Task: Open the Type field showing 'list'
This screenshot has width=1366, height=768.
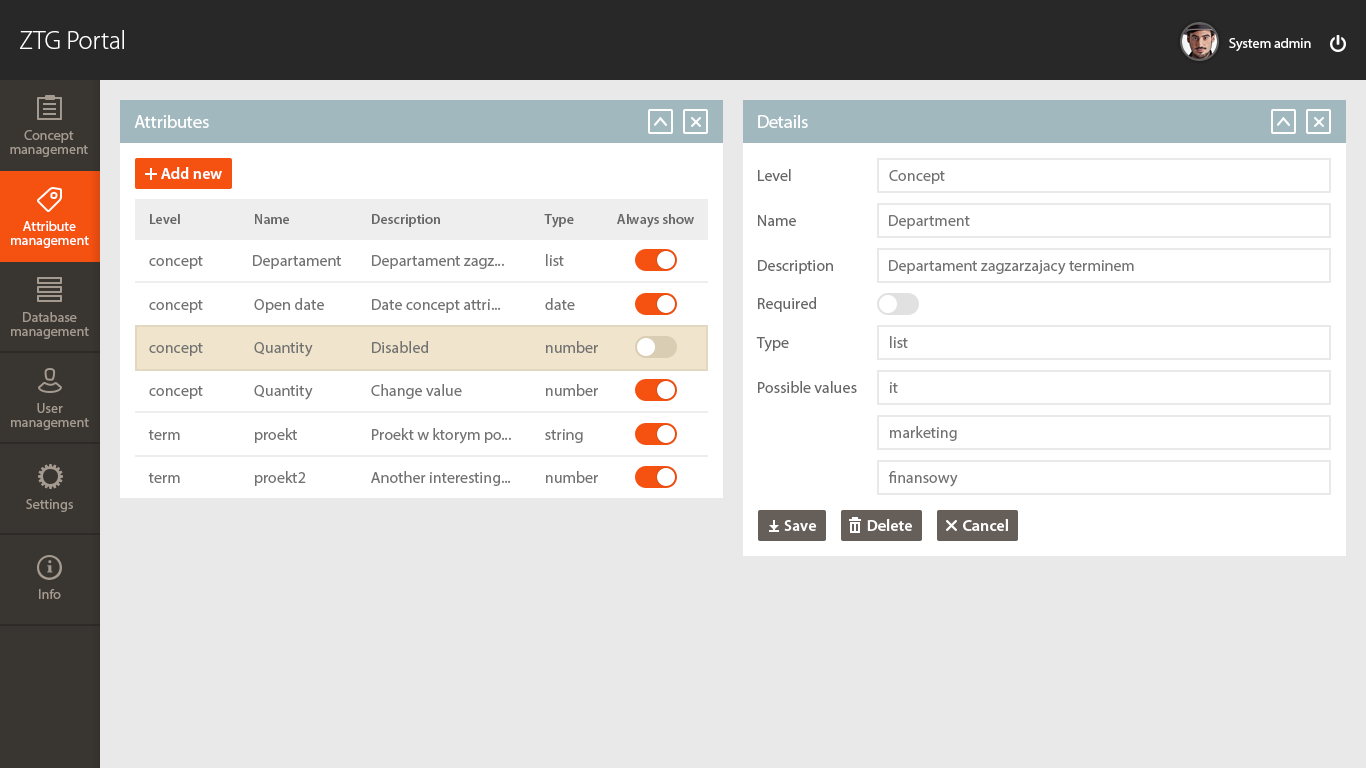Action: click(1103, 342)
